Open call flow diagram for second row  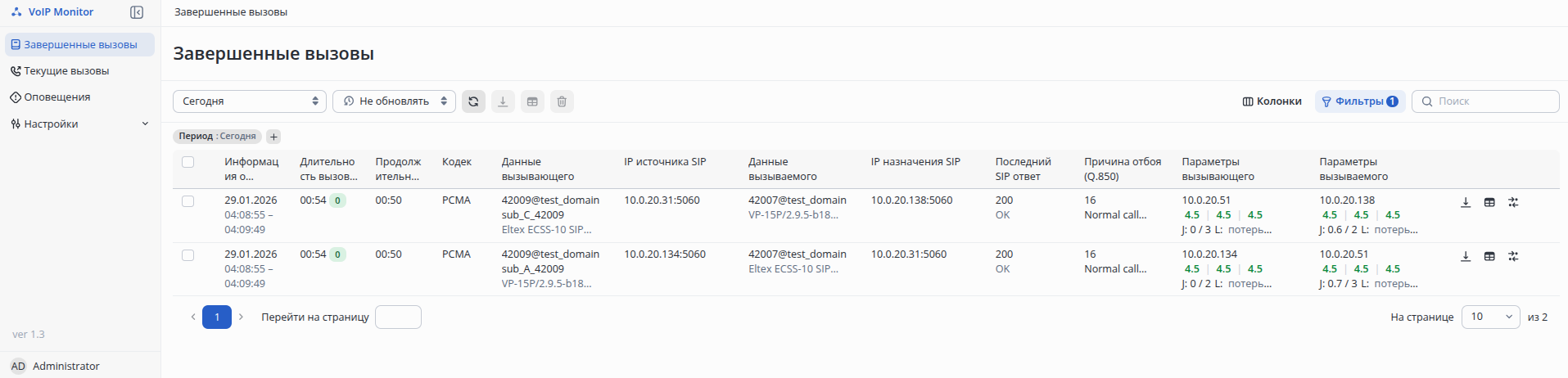pyautogui.click(x=1513, y=256)
